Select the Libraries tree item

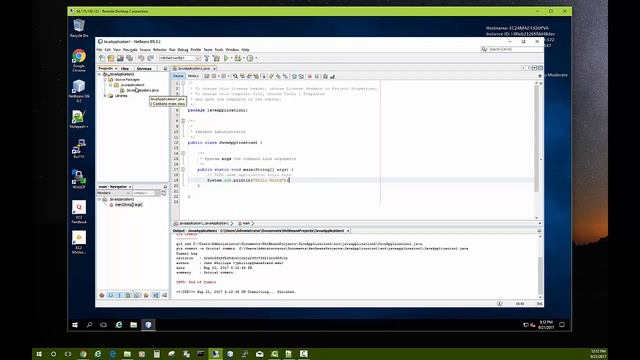pyautogui.click(x=121, y=96)
